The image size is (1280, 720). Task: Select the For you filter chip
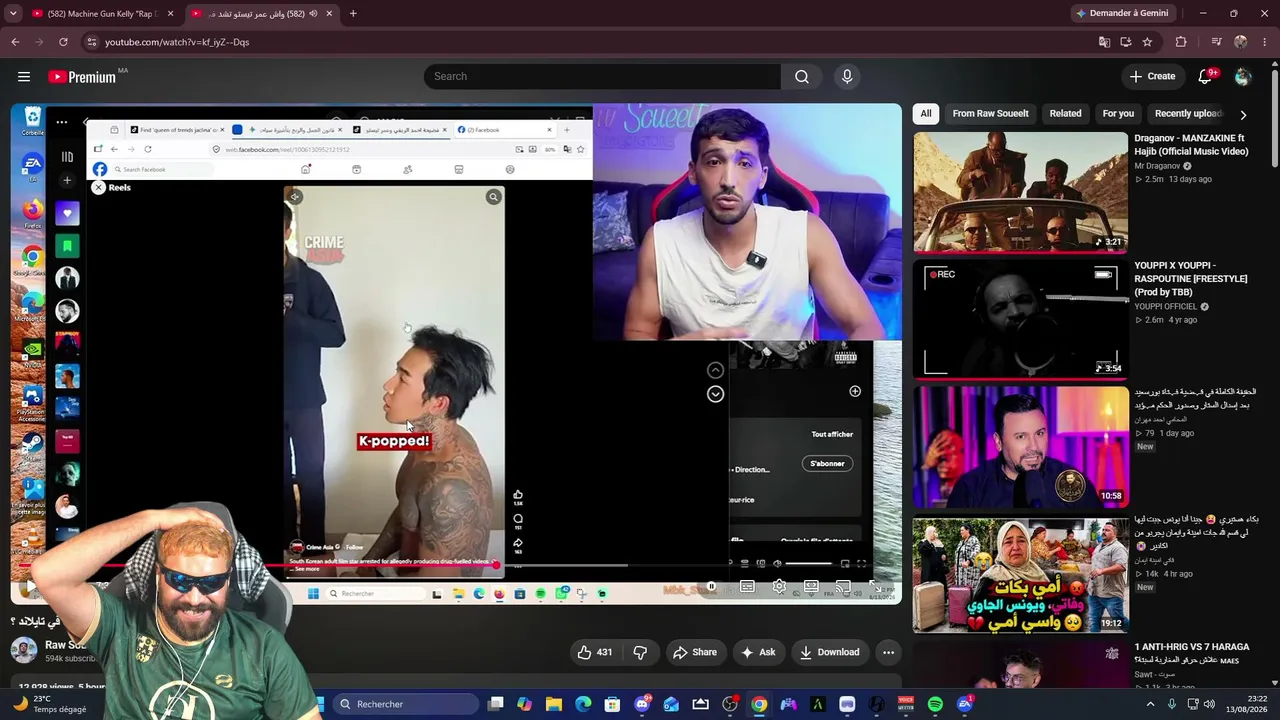tap(1118, 113)
